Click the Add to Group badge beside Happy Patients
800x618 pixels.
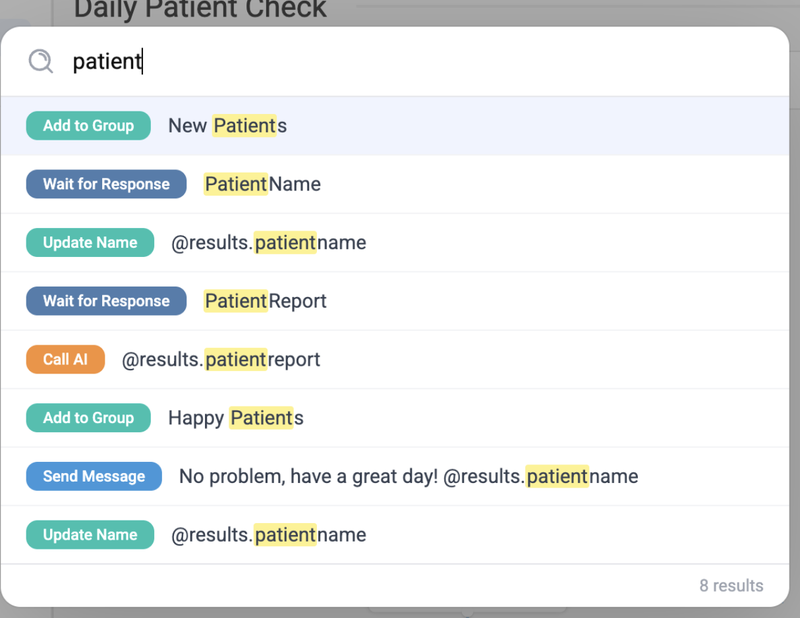pyautogui.click(x=88, y=418)
